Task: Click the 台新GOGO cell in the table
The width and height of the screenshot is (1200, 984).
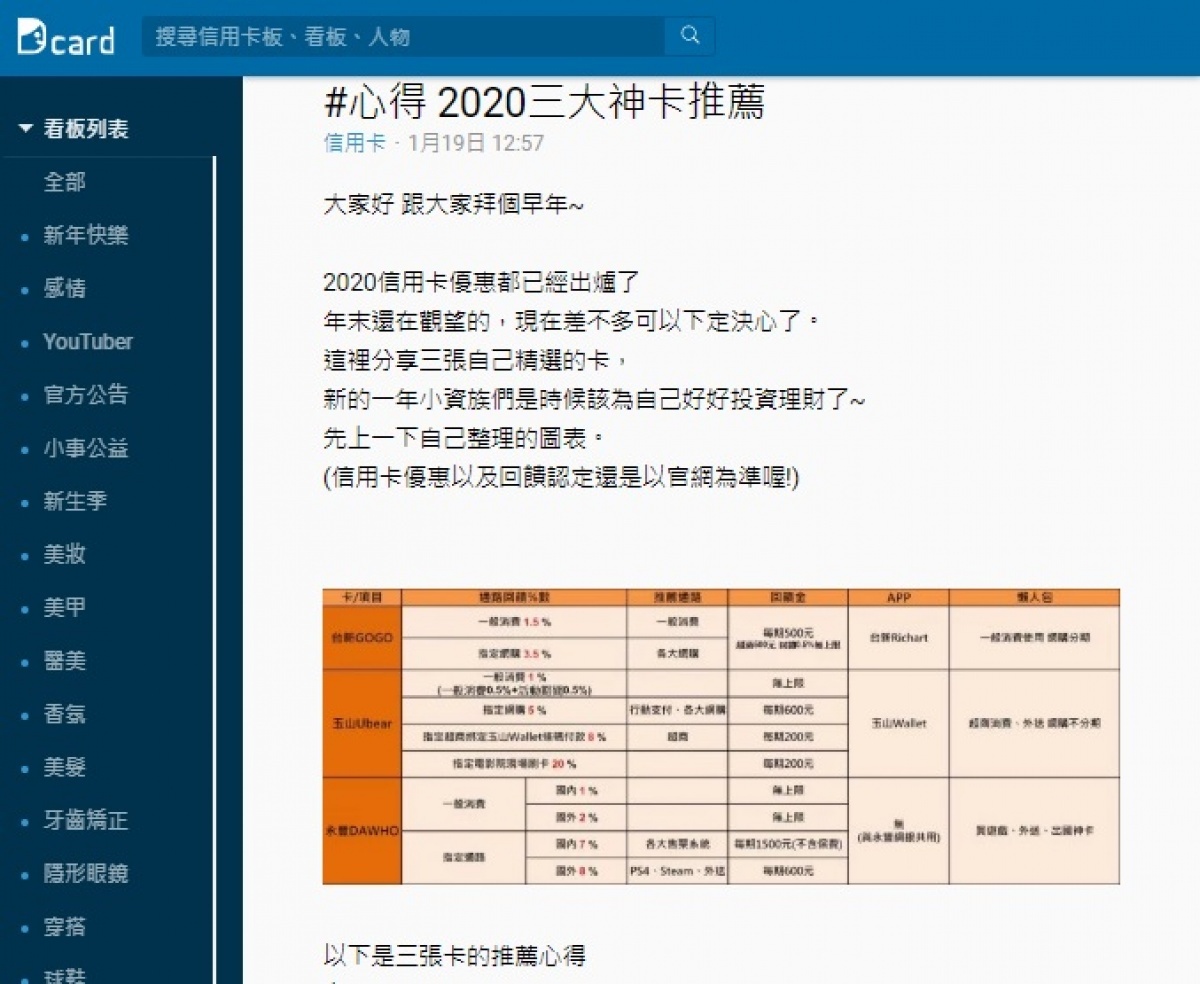Action: tap(362, 637)
